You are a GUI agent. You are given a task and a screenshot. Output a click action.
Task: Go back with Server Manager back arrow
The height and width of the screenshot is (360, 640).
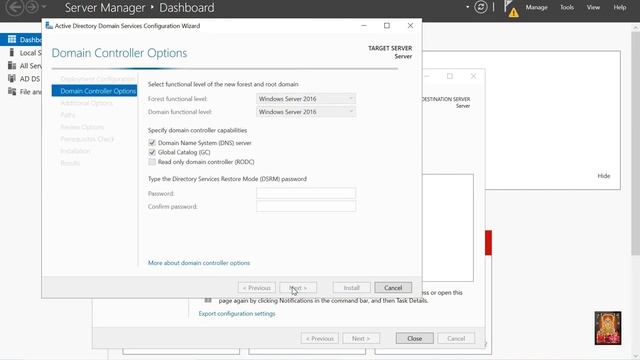point(15,7)
